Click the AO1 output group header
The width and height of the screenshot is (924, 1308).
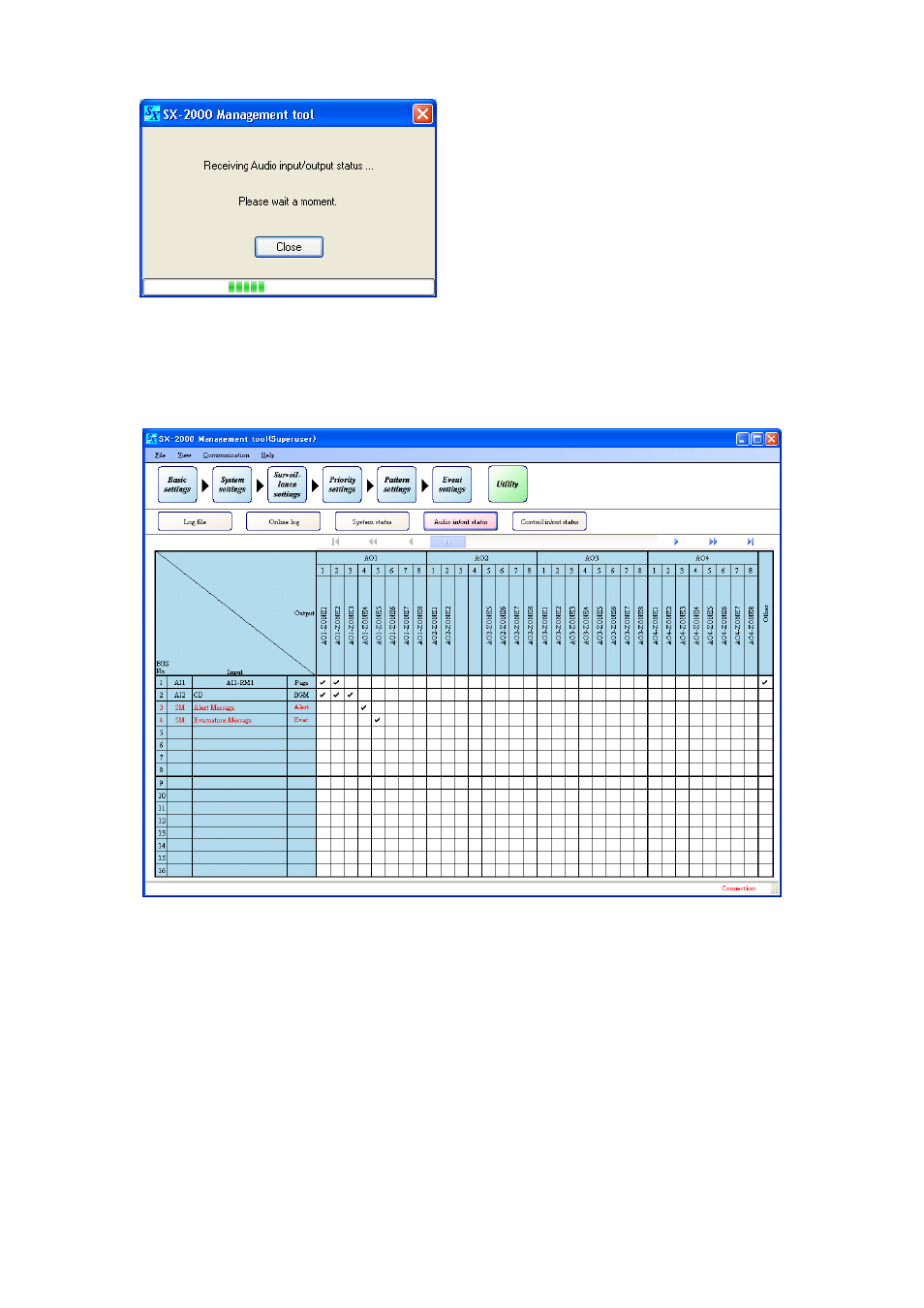coord(371,558)
